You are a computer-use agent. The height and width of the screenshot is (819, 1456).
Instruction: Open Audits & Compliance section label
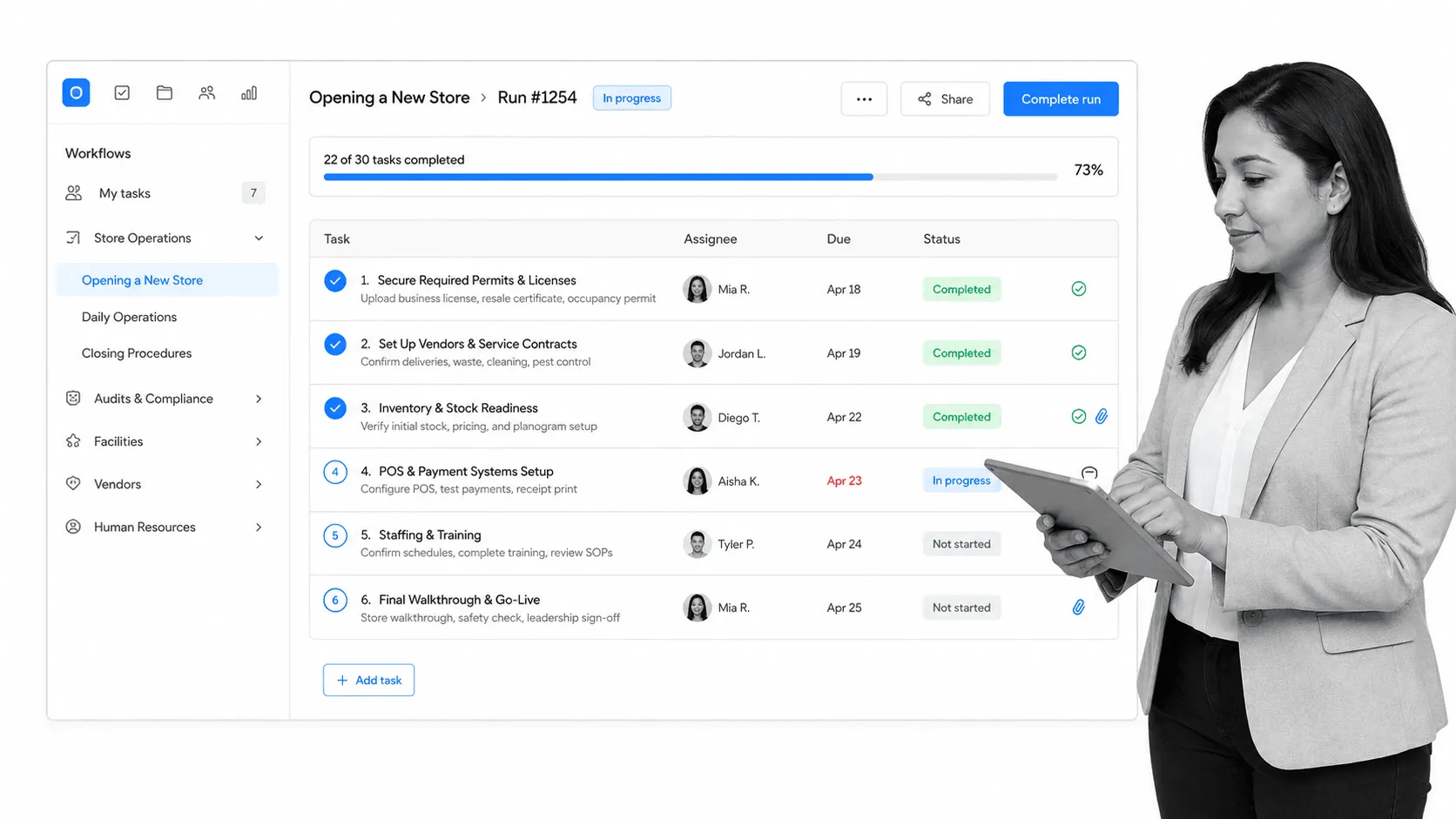coord(153,399)
